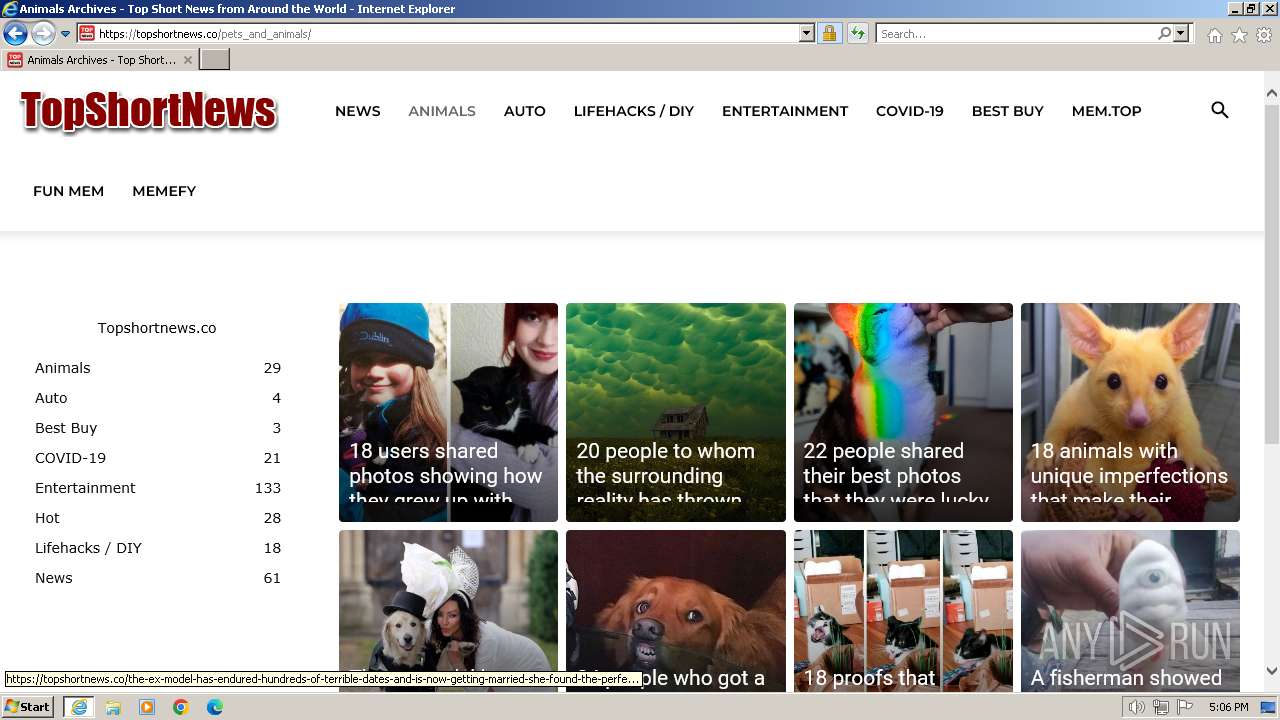Image resolution: width=1280 pixels, height=720 pixels.
Task: Open the News category in sidebar
Action: (54, 578)
